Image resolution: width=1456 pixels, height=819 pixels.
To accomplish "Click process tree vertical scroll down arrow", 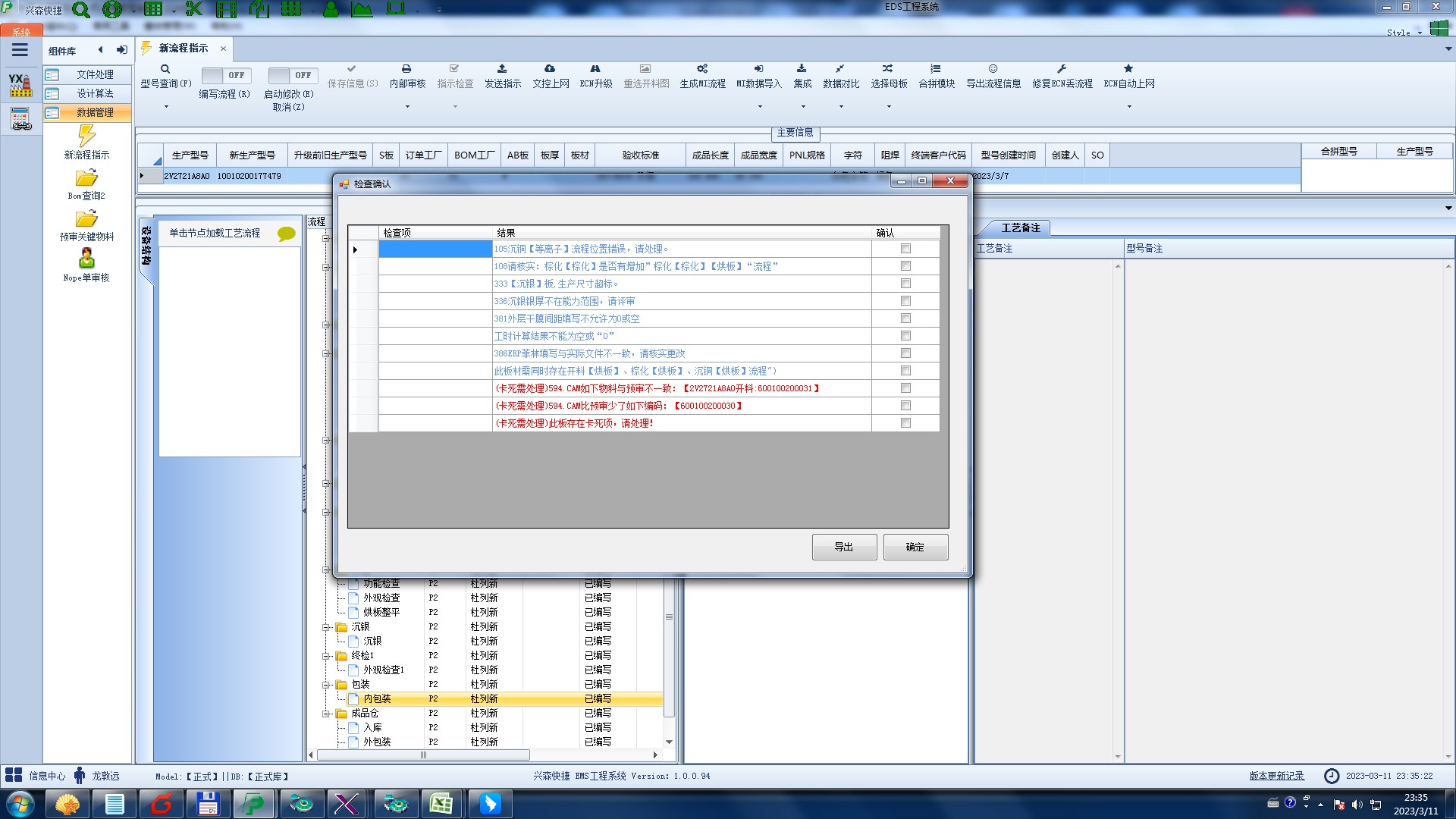I will (669, 742).
